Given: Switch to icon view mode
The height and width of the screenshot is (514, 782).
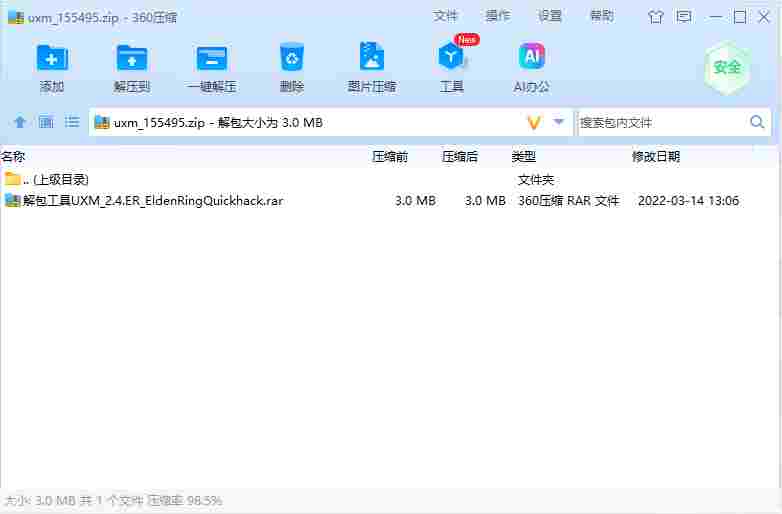Looking at the screenshot, I should [46, 122].
